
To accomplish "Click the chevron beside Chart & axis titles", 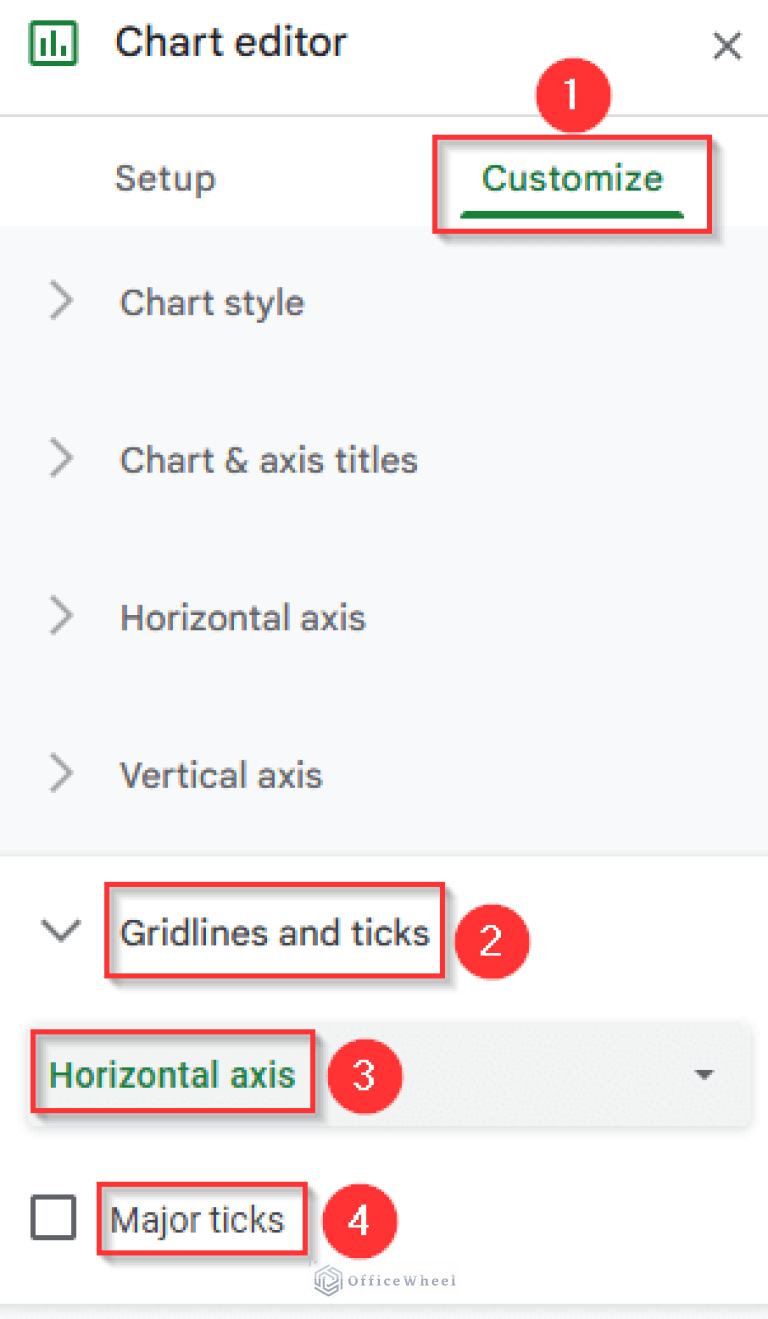I will [61, 459].
